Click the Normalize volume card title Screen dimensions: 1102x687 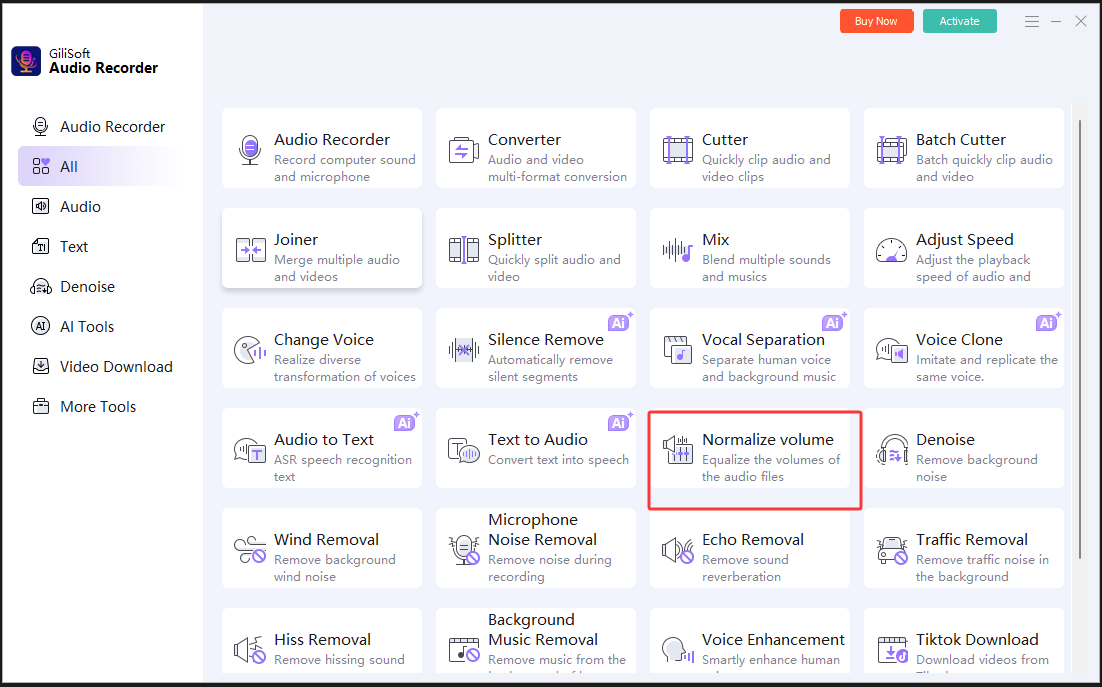click(767, 440)
